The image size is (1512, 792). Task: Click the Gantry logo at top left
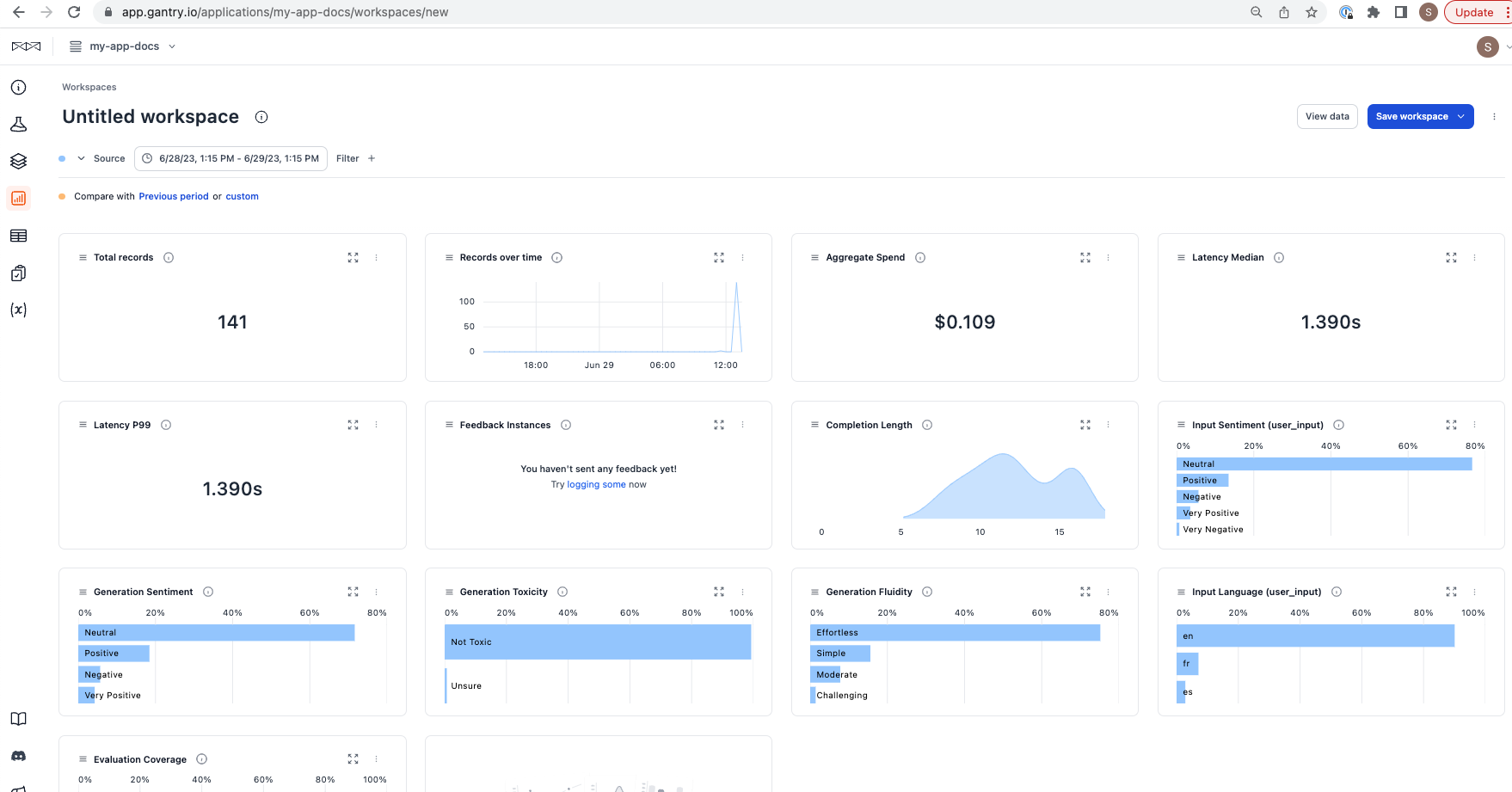click(x=26, y=46)
